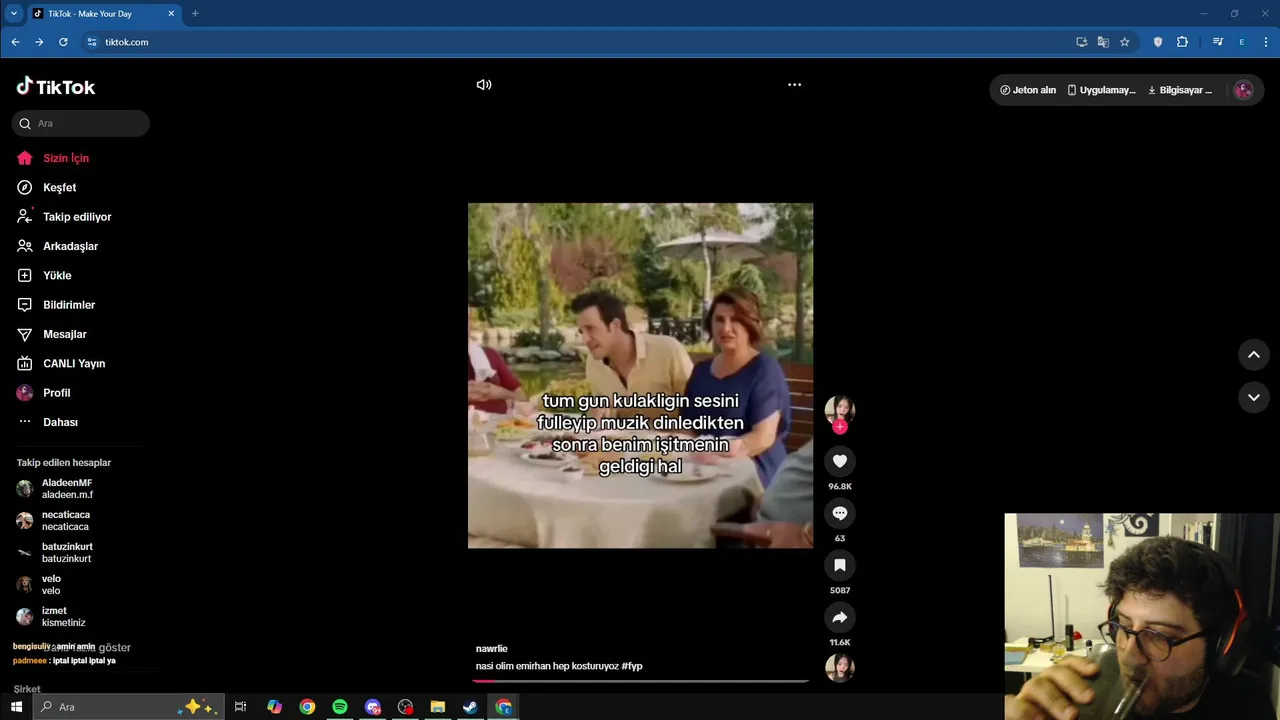Open comments via the speech bubble icon
1280x720 pixels.
(x=840, y=513)
